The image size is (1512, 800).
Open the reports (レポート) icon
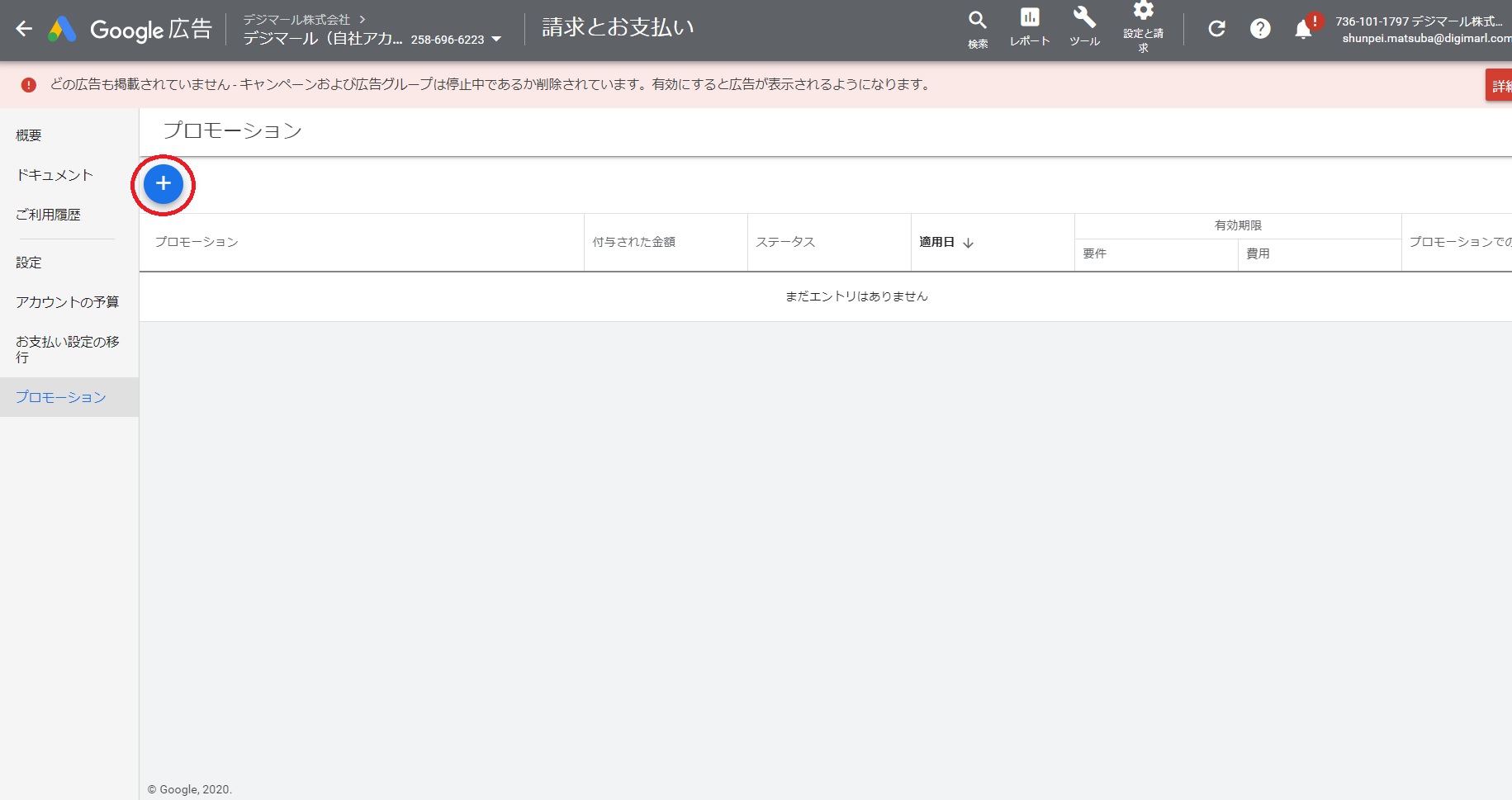click(x=1030, y=27)
